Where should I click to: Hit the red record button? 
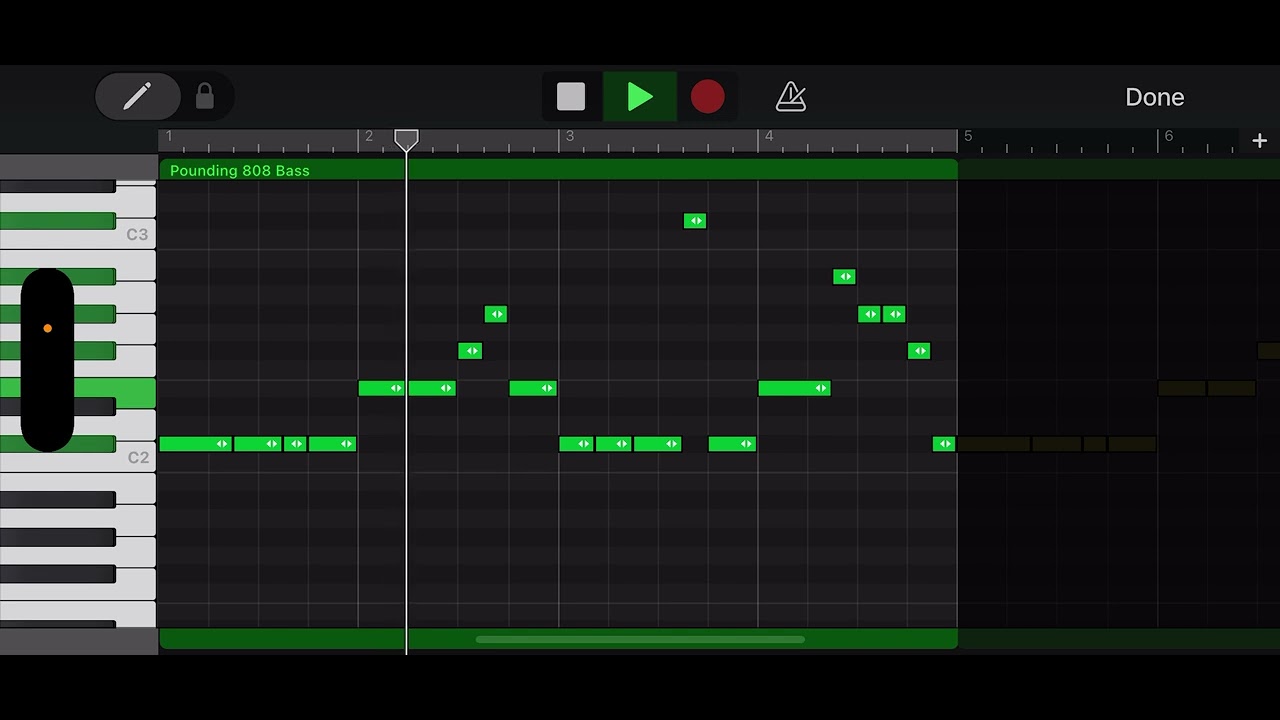click(707, 96)
